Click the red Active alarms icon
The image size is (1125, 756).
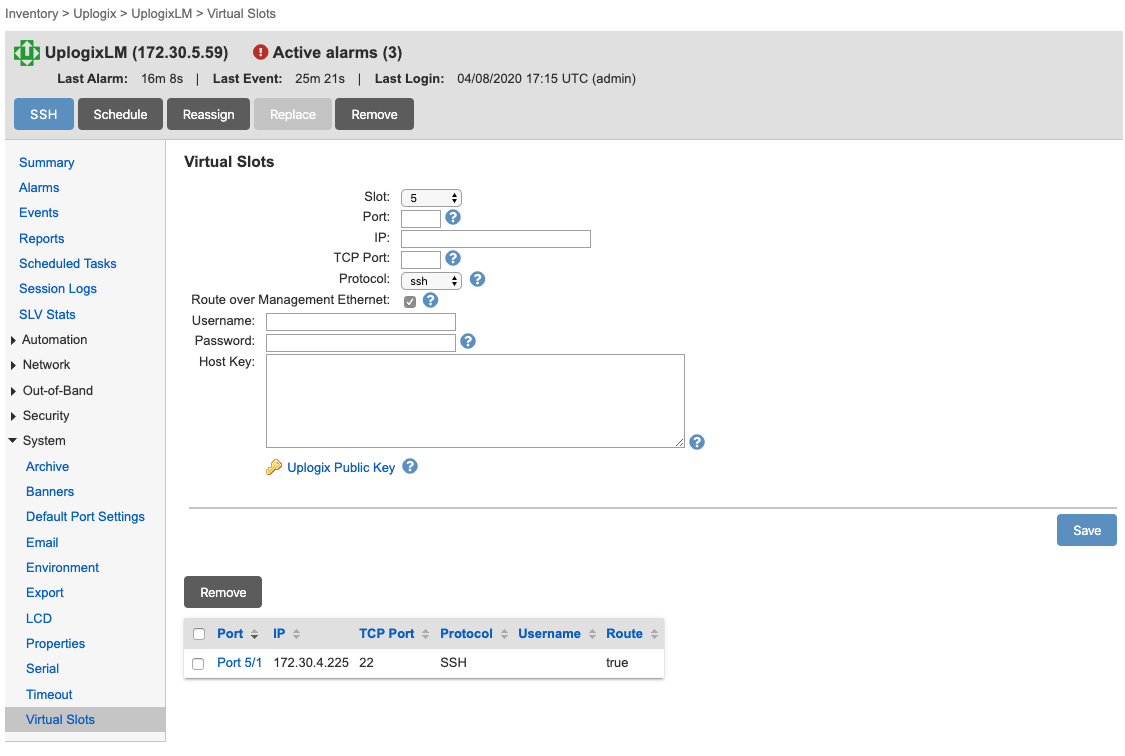tap(261, 52)
